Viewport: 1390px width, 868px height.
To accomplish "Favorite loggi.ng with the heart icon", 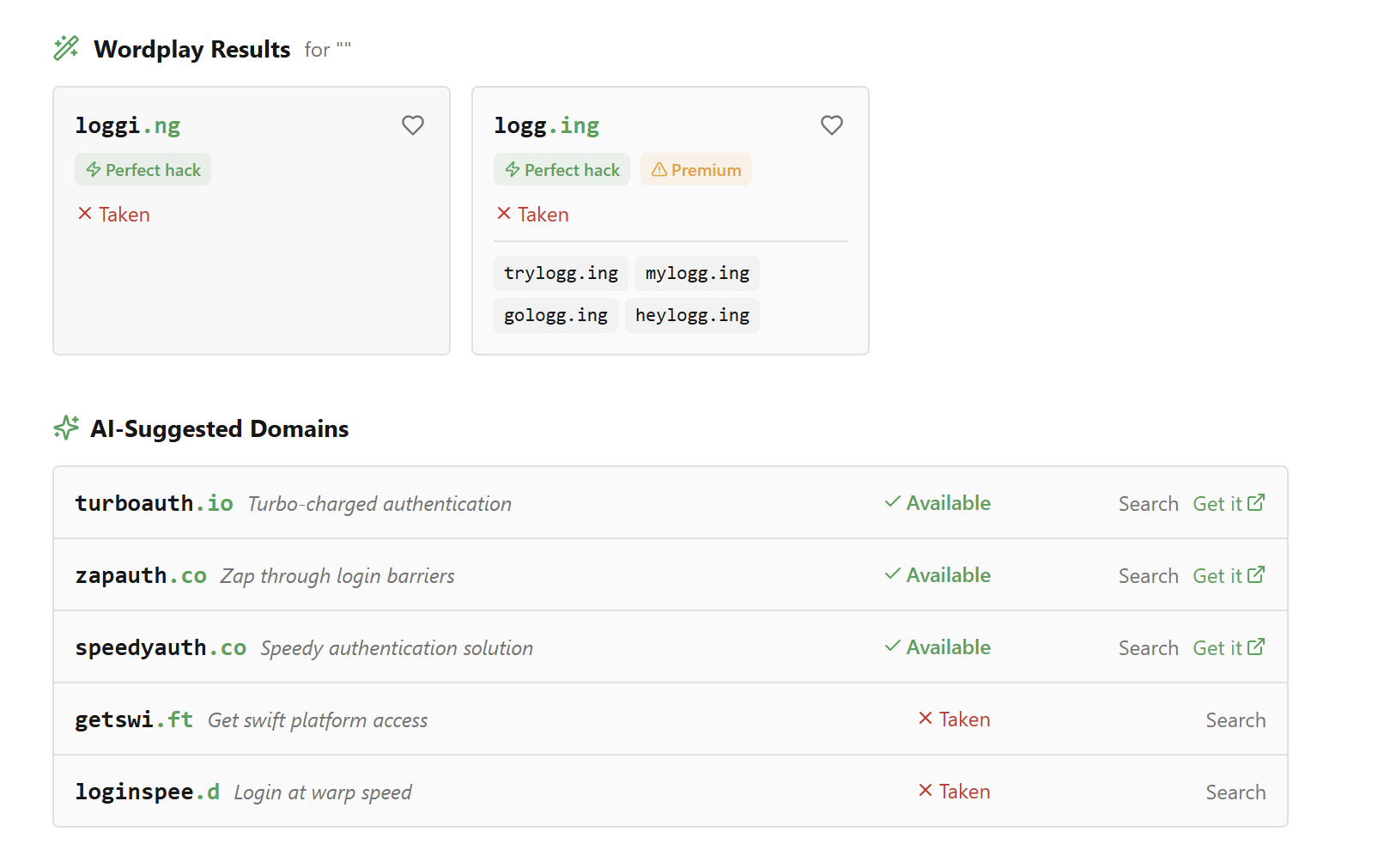I will click(x=413, y=125).
